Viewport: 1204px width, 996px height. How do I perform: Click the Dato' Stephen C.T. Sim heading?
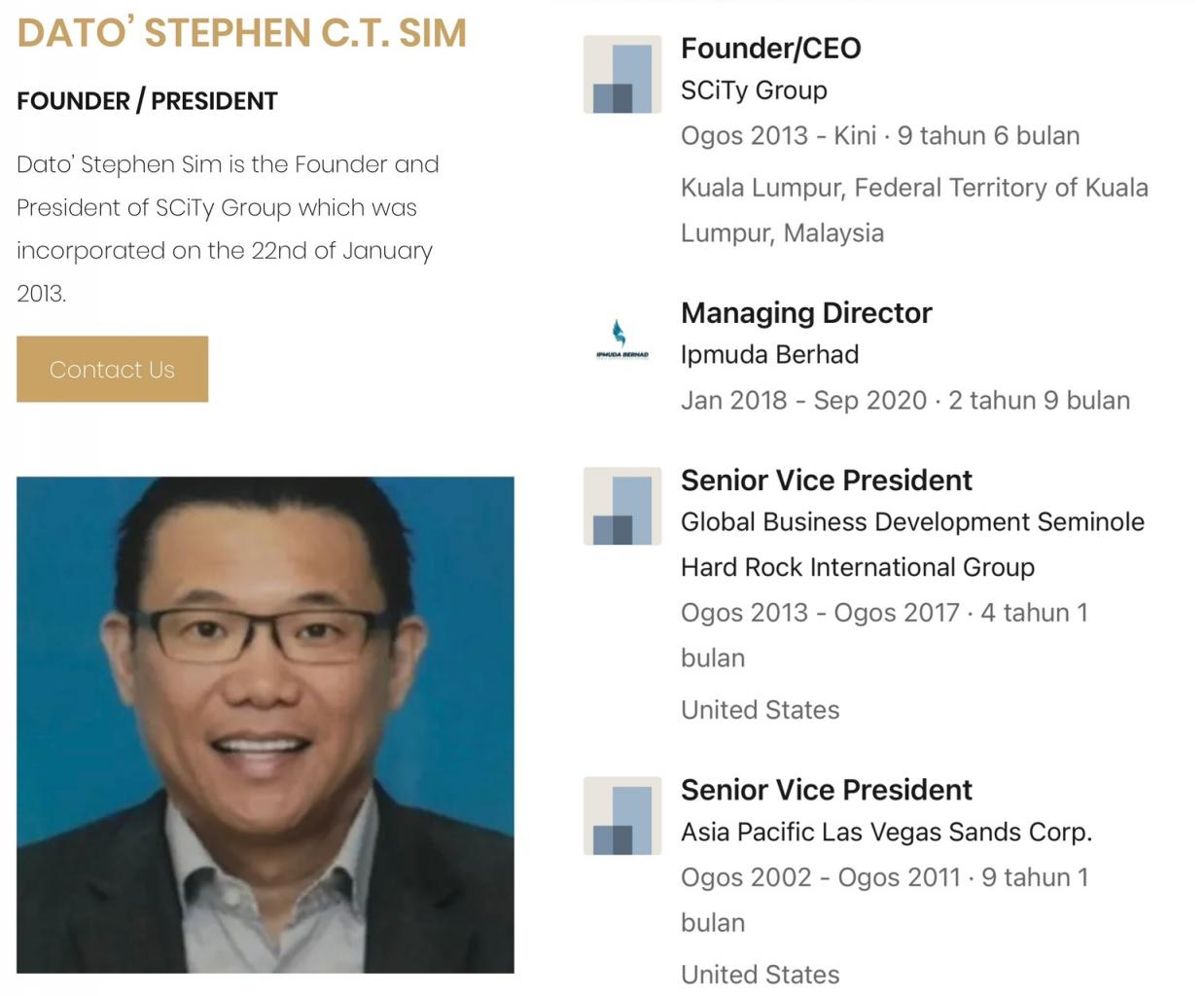[x=241, y=33]
